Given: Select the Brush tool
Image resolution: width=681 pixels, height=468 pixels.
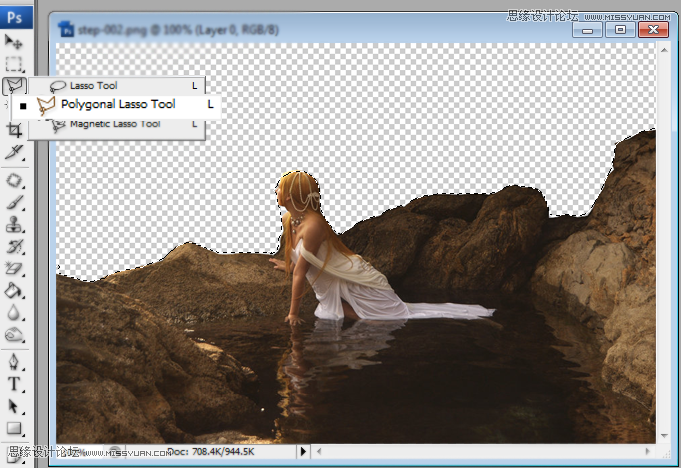Looking at the screenshot, I should (13, 202).
